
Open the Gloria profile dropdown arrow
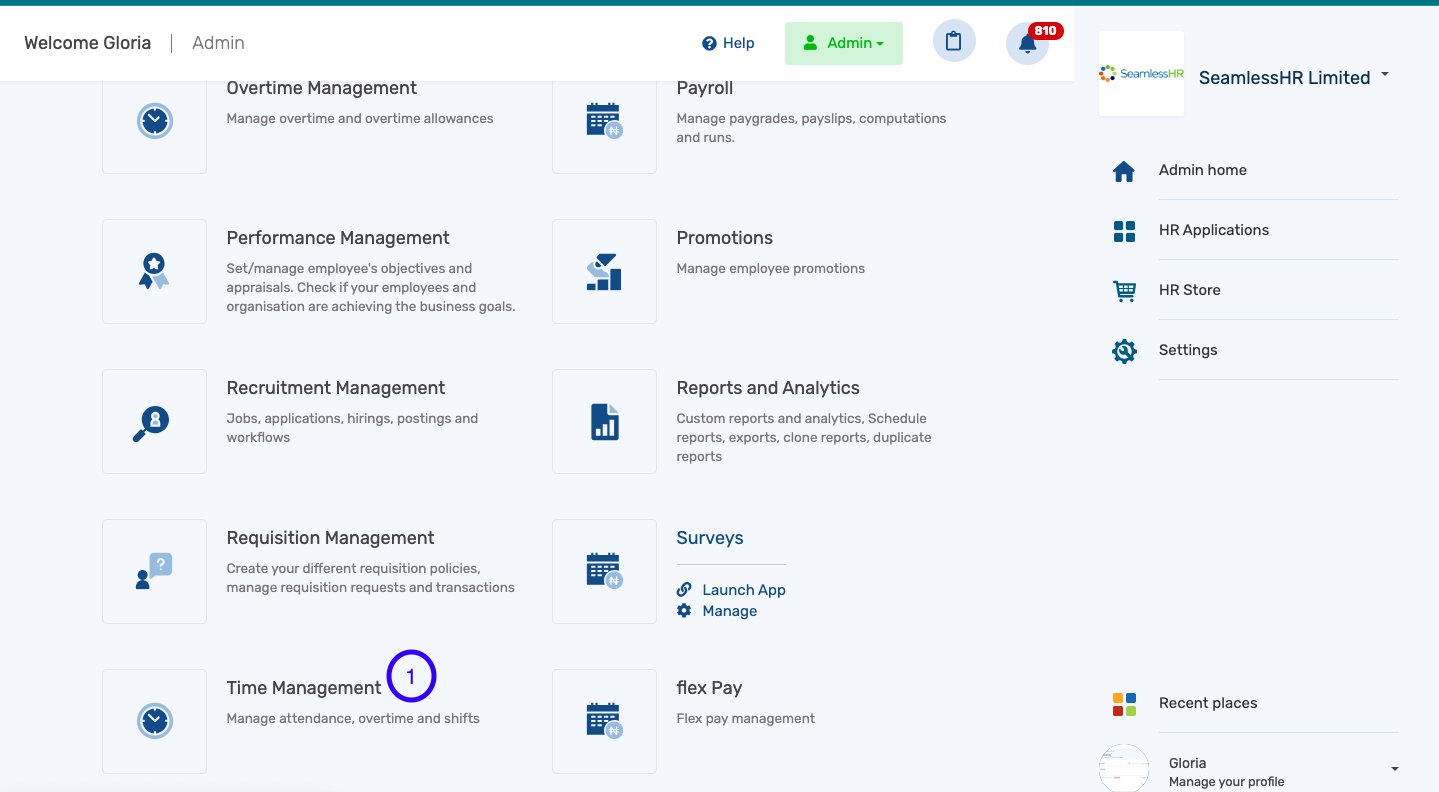(1393, 768)
